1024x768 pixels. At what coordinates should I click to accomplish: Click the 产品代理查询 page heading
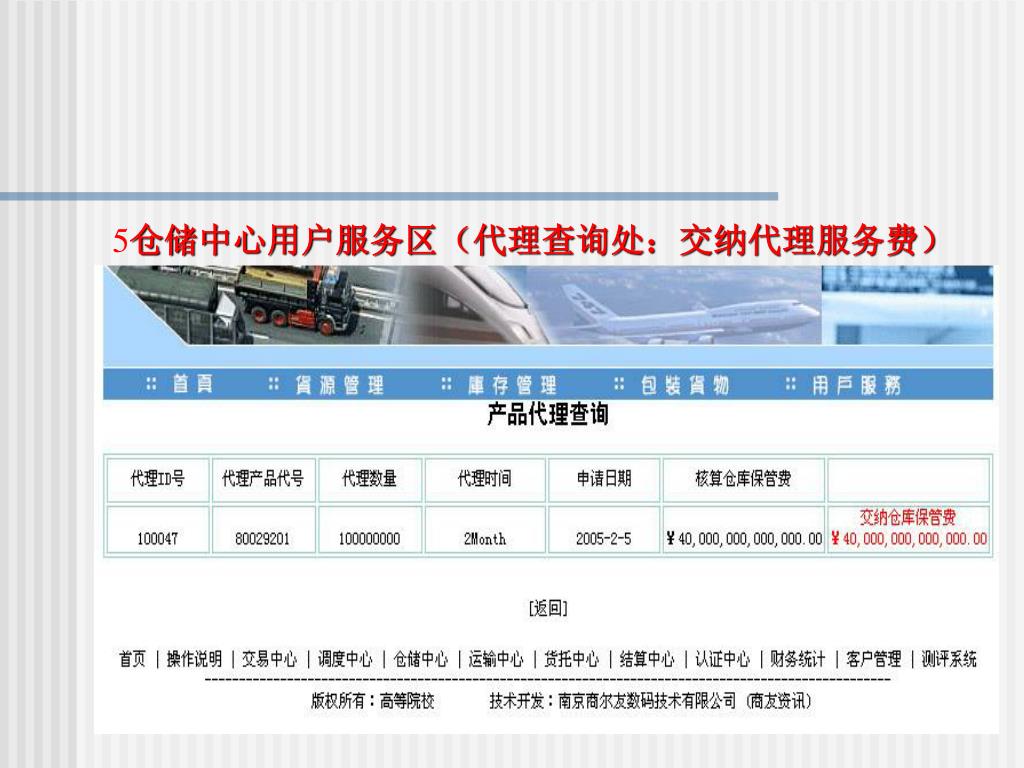click(548, 414)
